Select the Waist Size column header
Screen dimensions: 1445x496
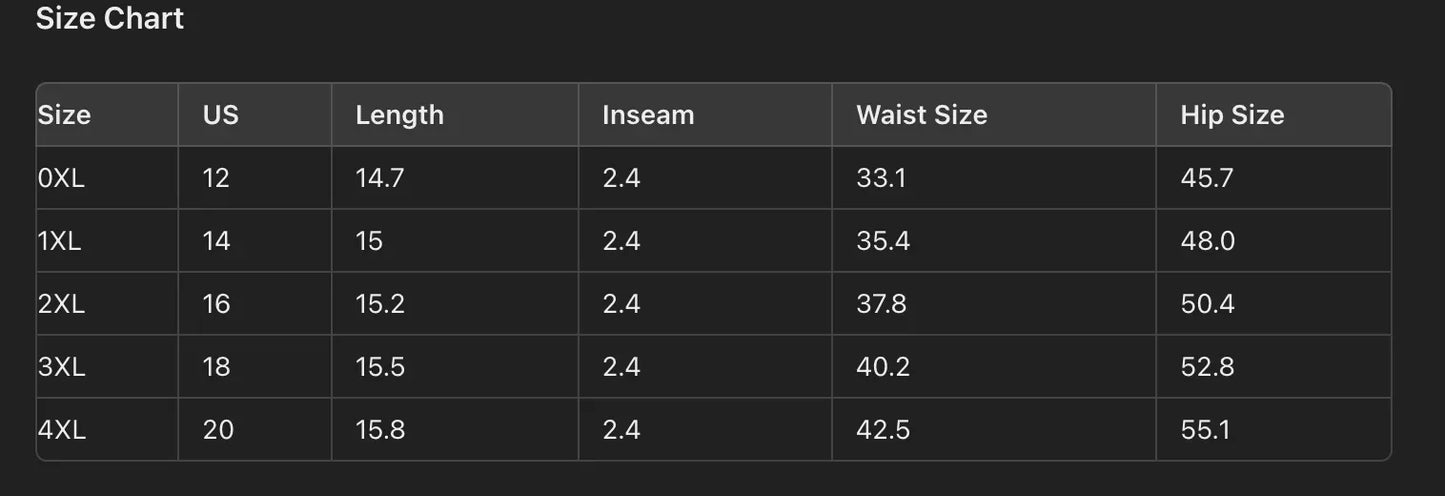point(921,115)
